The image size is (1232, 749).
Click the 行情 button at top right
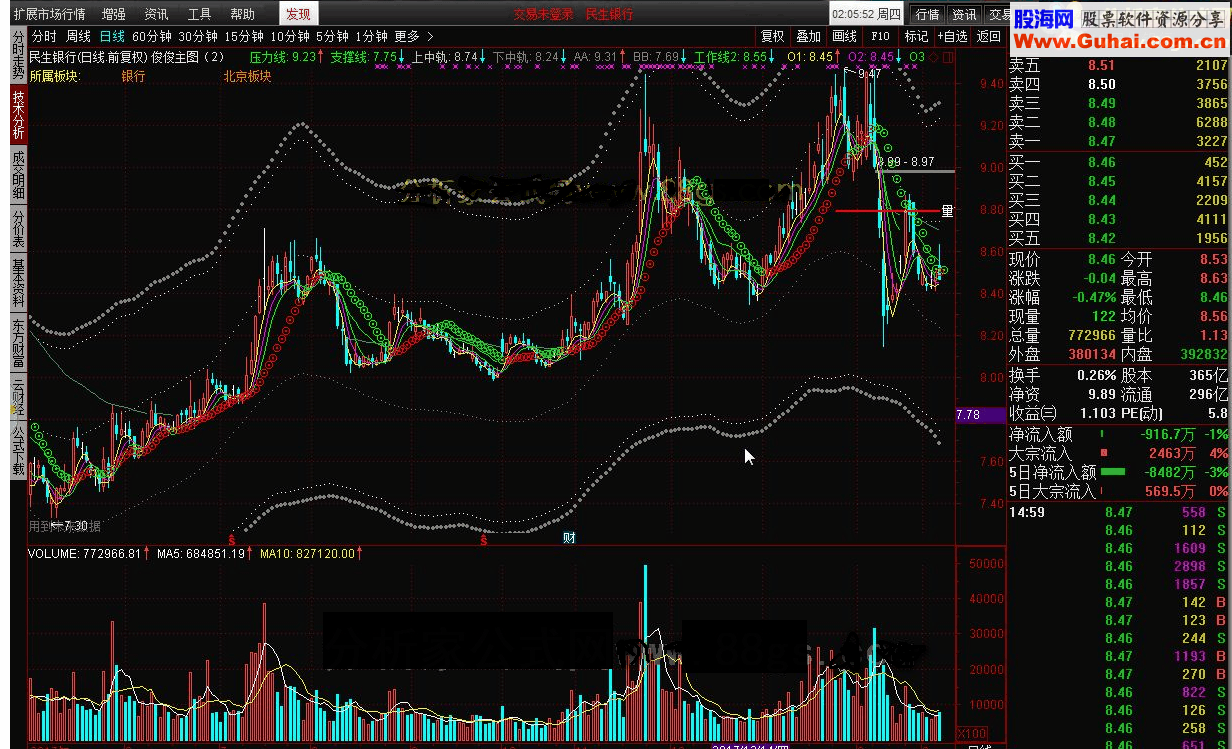[x=927, y=14]
